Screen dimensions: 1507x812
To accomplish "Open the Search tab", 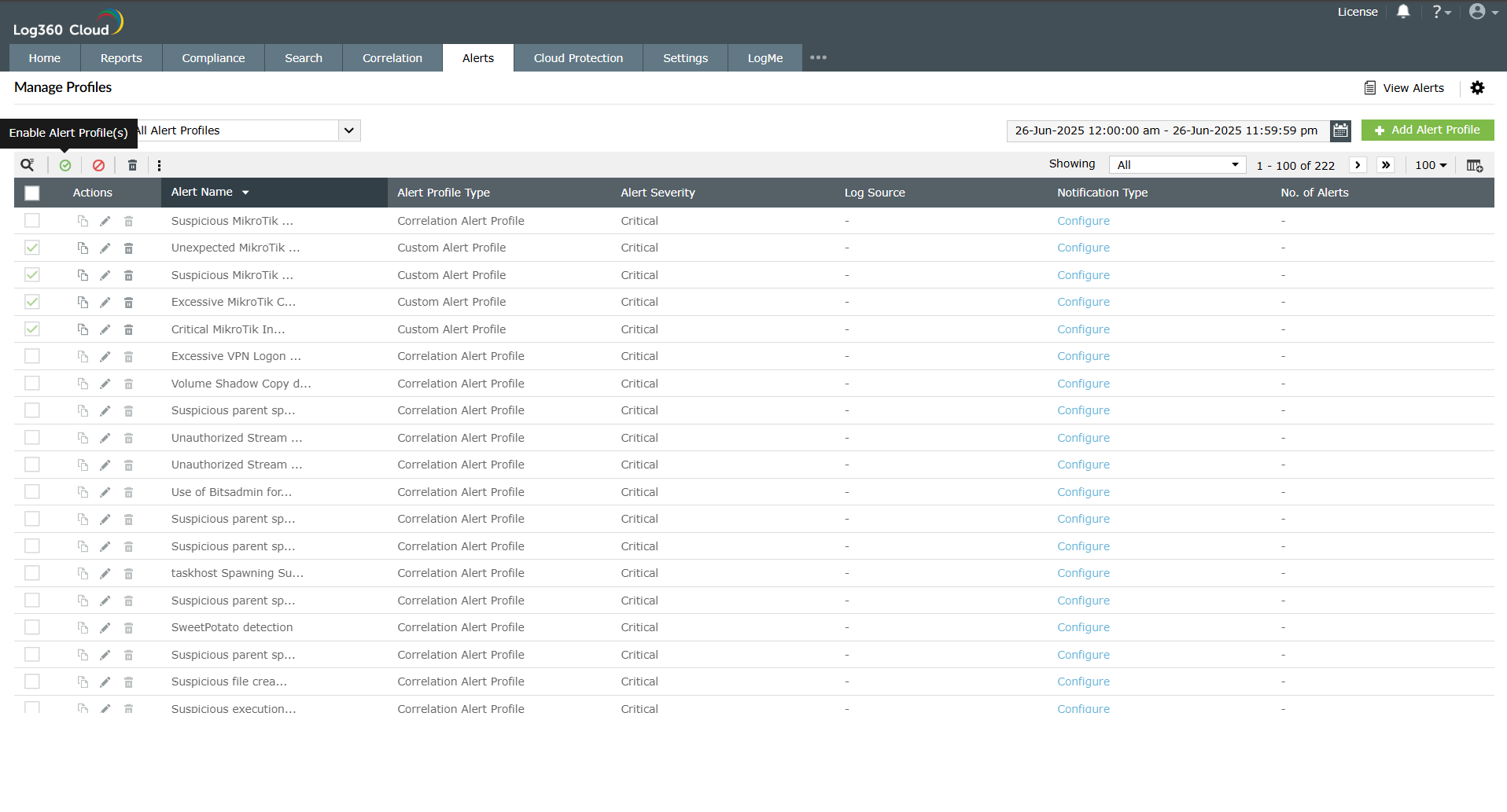I will click(304, 58).
